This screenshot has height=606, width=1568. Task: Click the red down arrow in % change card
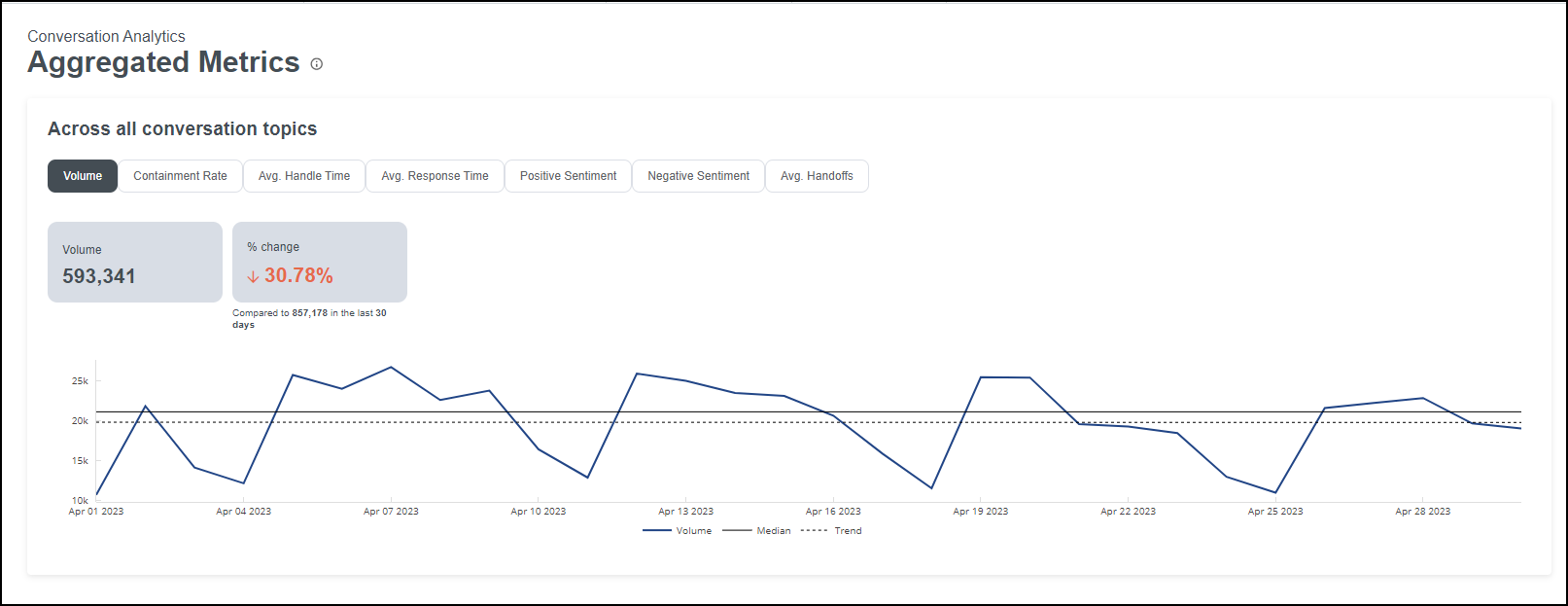(x=253, y=276)
